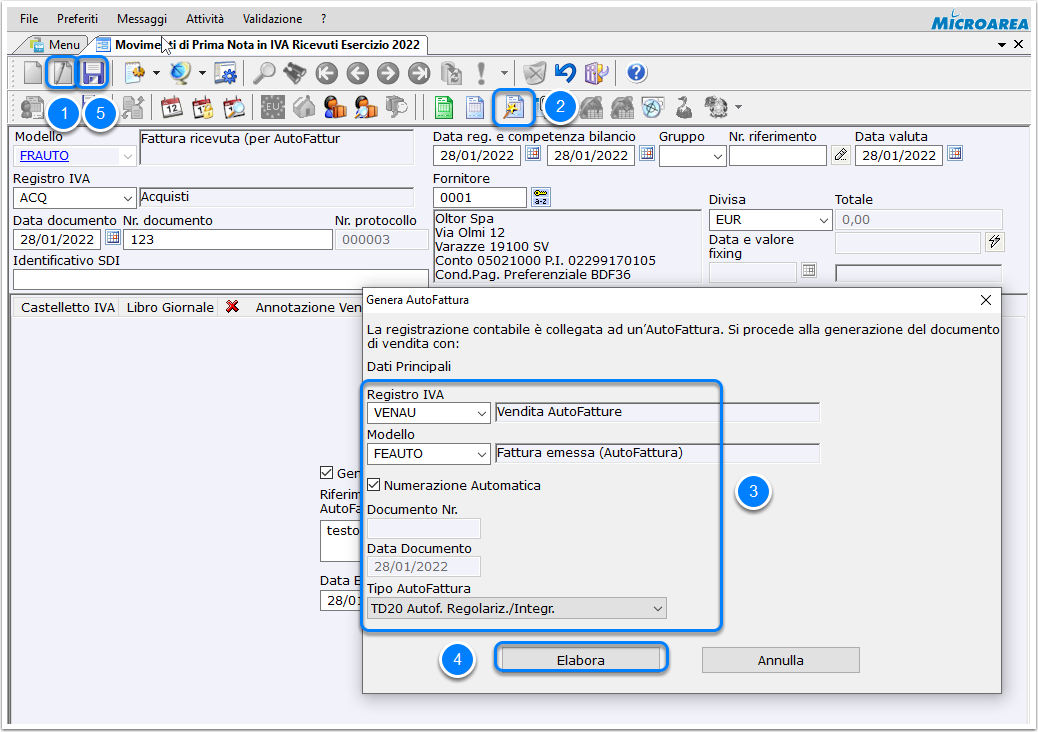Switch to the Castelletto IVA tab
Image resolution: width=1038 pixels, height=732 pixels.
click(68, 307)
